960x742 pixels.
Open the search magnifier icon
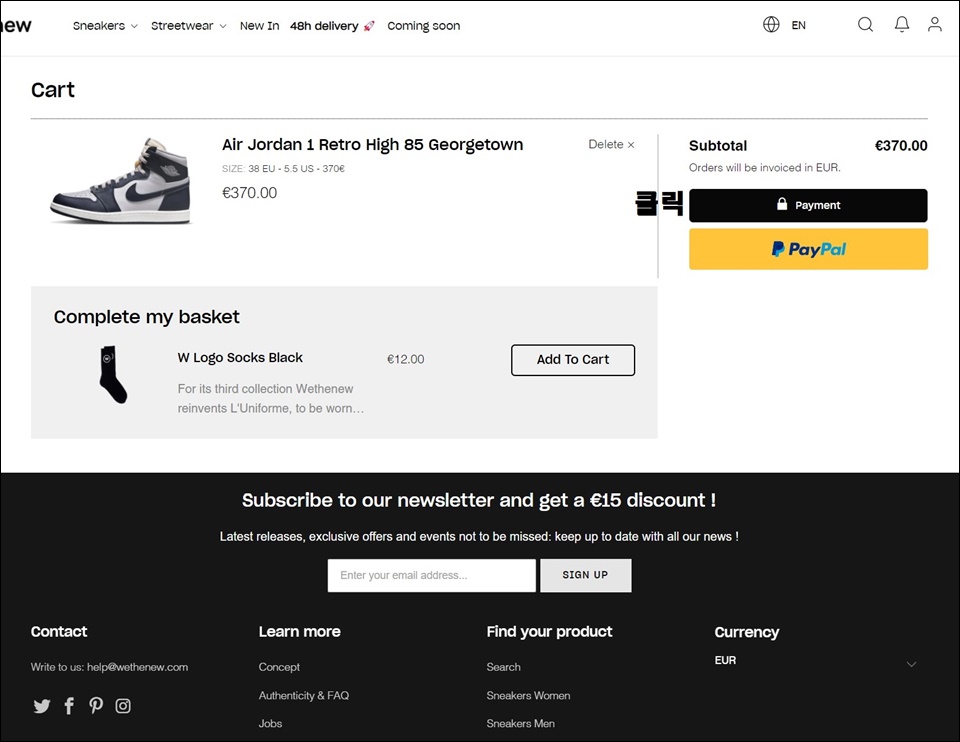tap(865, 24)
